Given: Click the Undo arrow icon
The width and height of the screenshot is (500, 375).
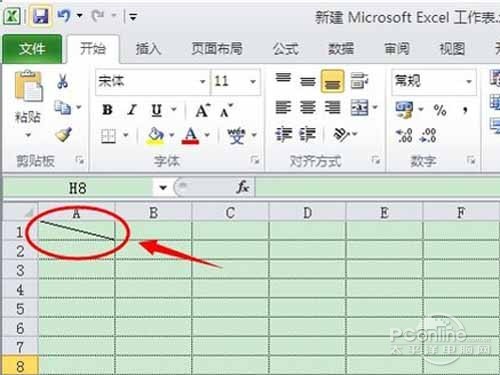Looking at the screenshot, I should 64,15.
